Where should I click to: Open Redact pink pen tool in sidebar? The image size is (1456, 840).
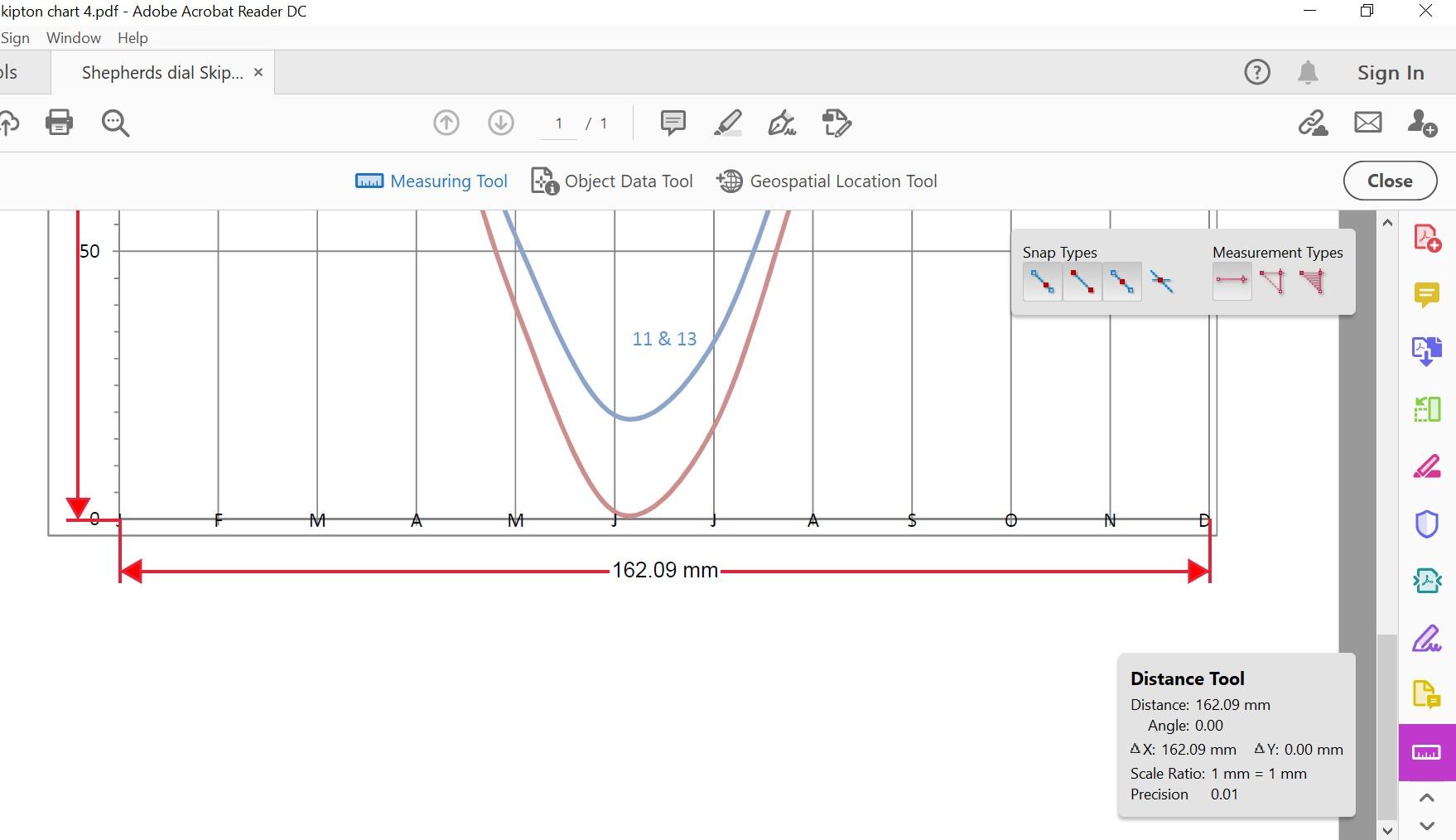tap(1427, 466)
